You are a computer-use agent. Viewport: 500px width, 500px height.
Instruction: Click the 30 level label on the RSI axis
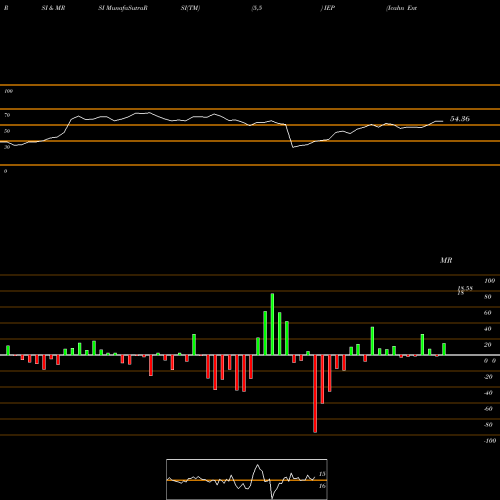7,147
